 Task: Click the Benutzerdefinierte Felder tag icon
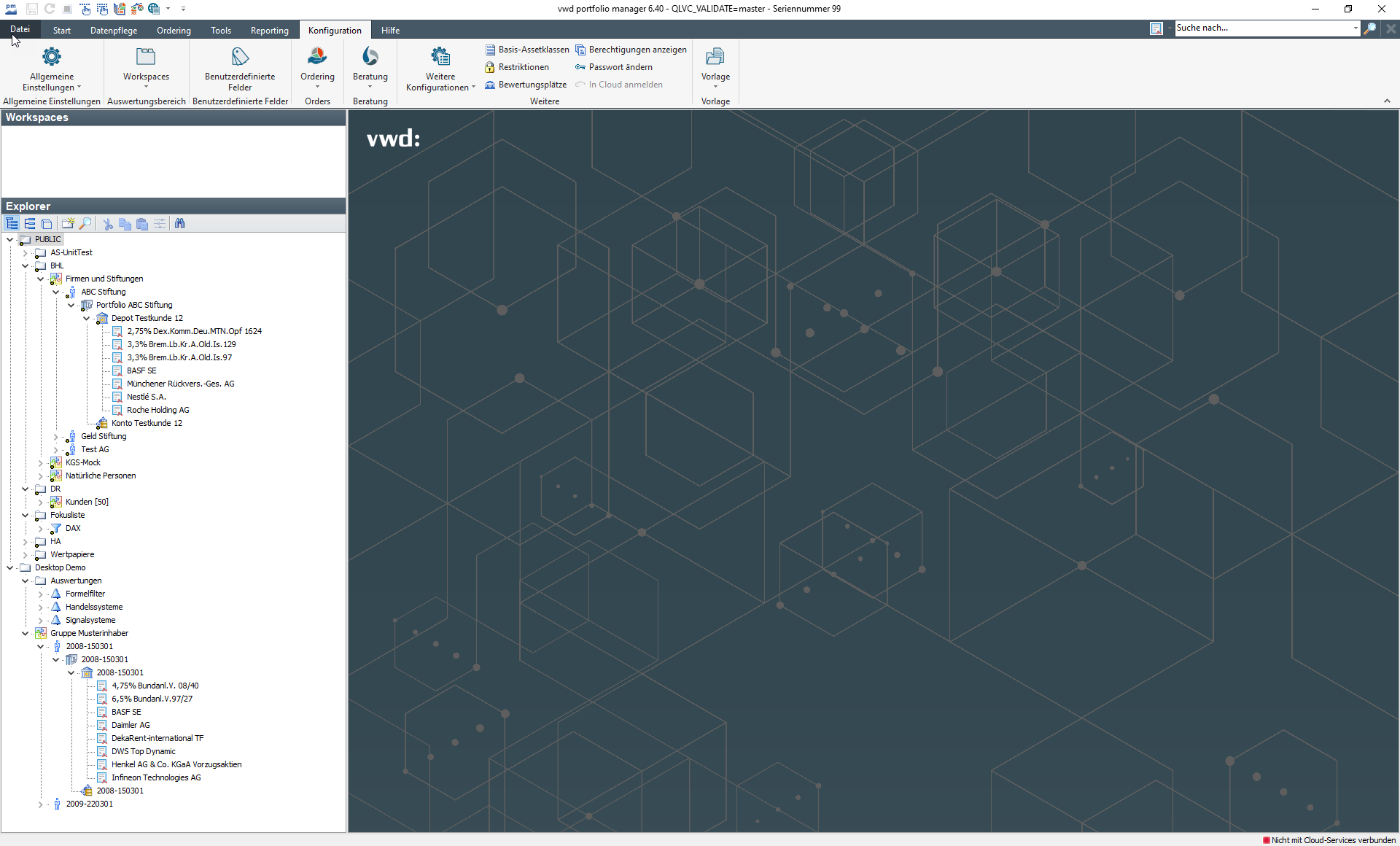[x=240, y=57]
